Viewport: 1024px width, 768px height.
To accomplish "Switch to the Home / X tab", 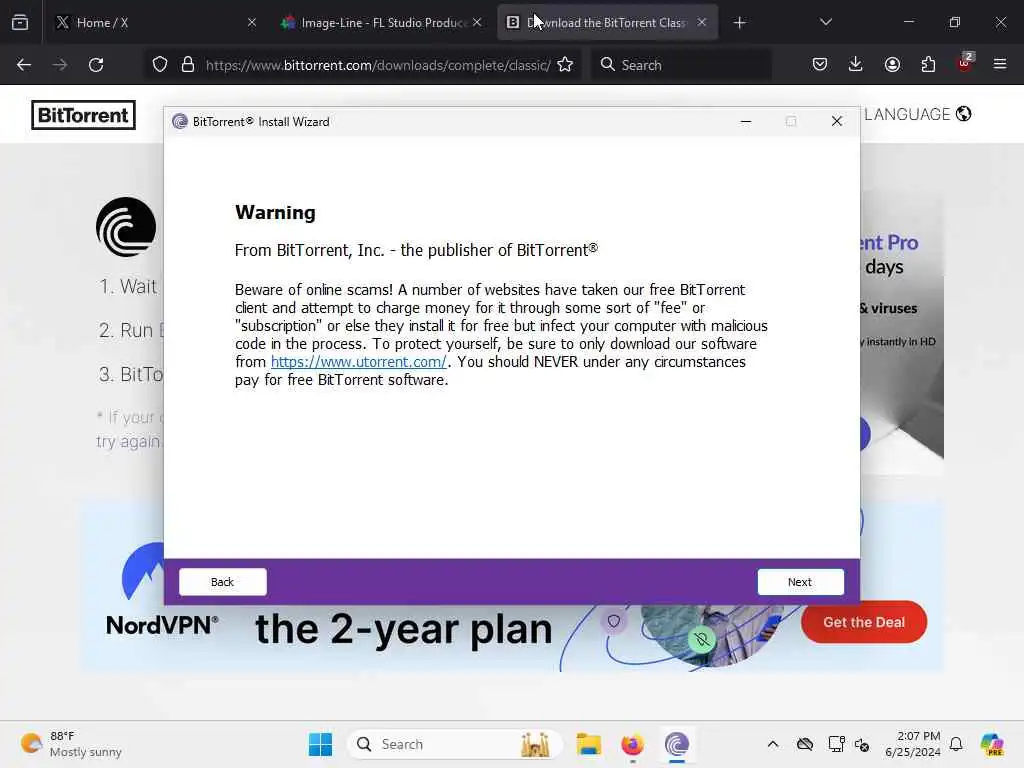I will coord(153,23).
